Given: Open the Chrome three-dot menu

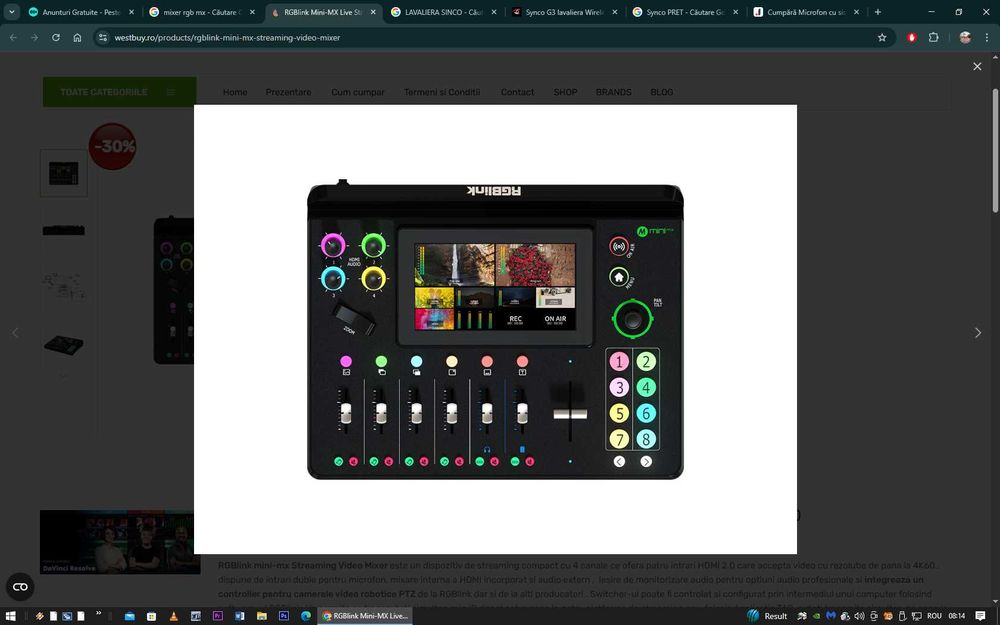Looking at the screenshot, I should (987, 38).
